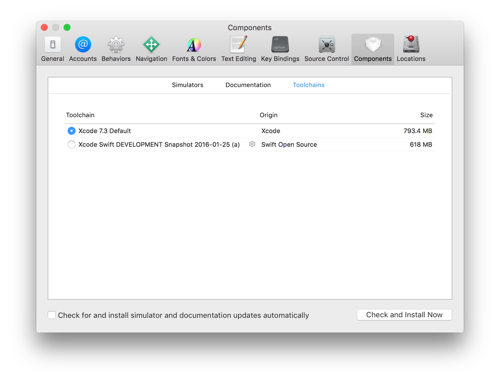Click the Origin column header
This screenshot has width=500, height=381.
(x=268, y=115)
